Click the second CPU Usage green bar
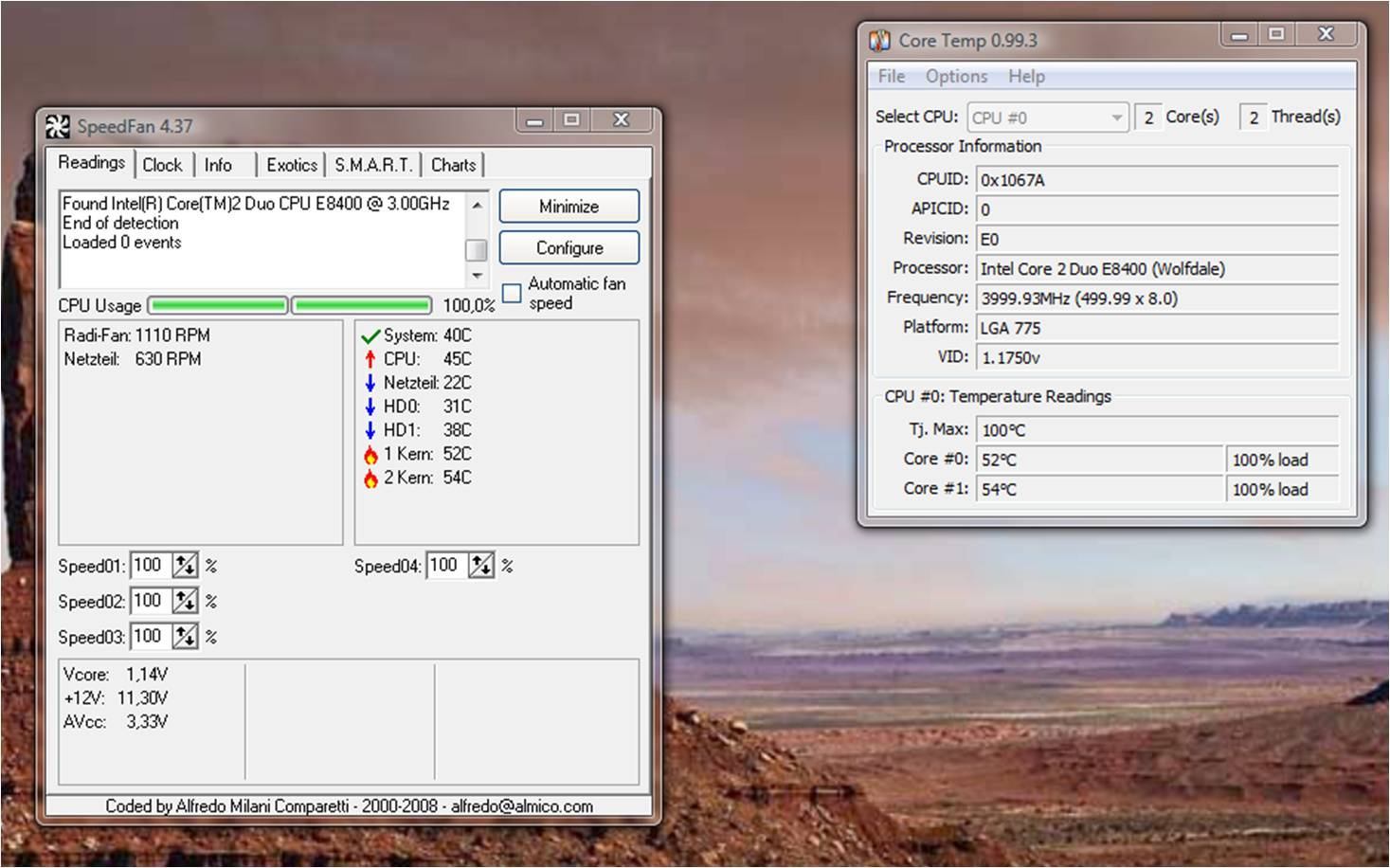 point(362,305)
